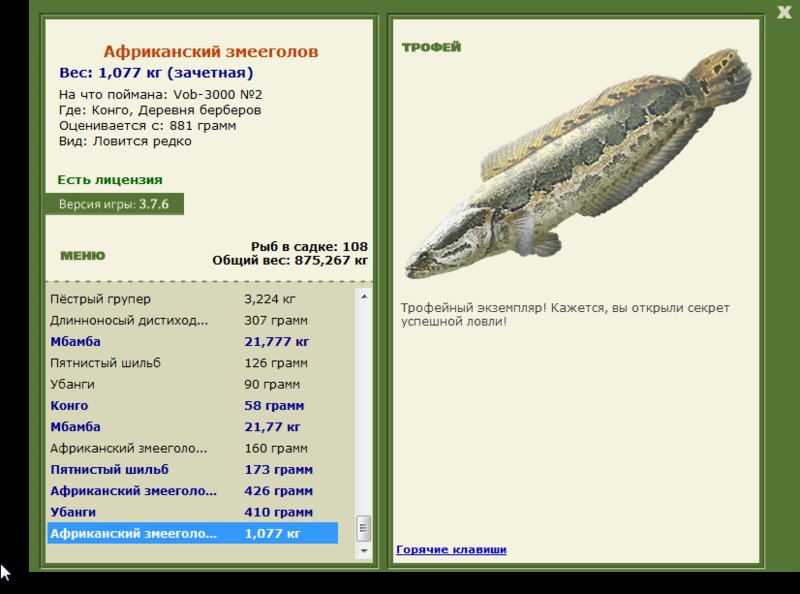This screenshot has height=594, width=800.
Task: Close the fish keepnet window with X
Action: [784, 12]
